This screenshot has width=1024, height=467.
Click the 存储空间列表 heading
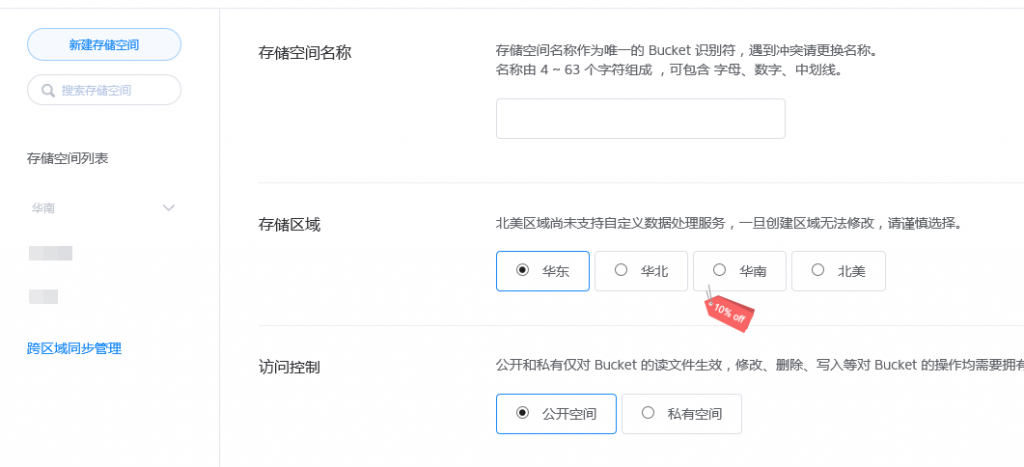tap(67, 158)
